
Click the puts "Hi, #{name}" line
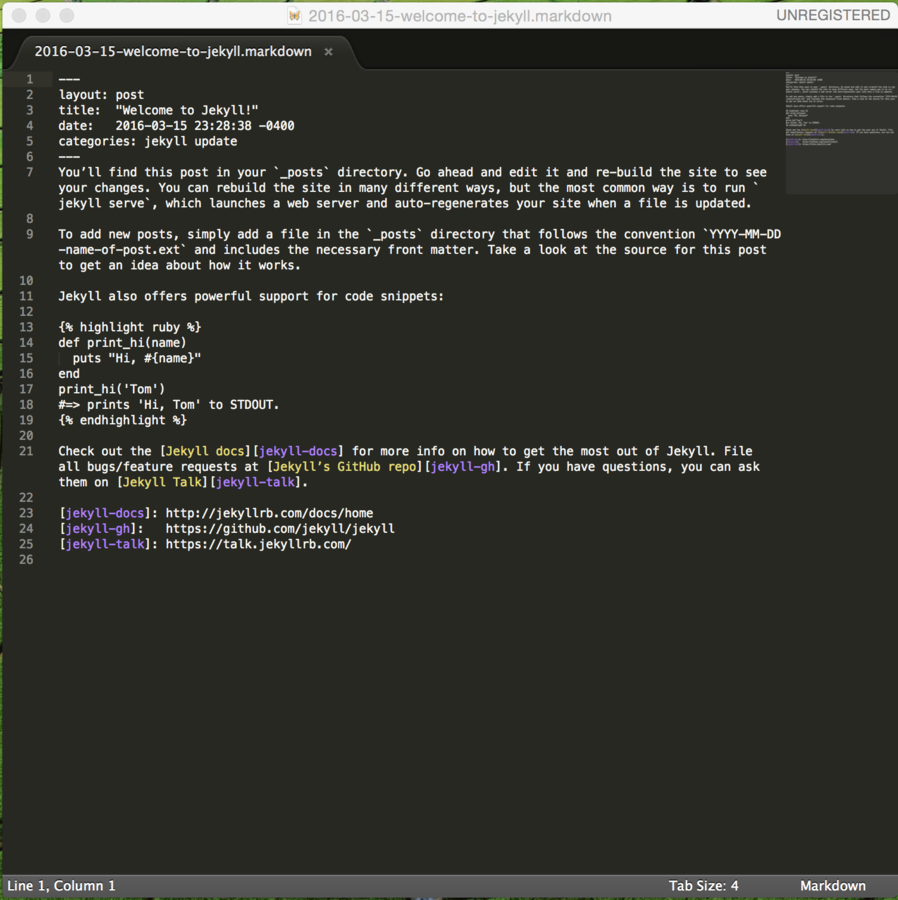click(x=137, y=358)
